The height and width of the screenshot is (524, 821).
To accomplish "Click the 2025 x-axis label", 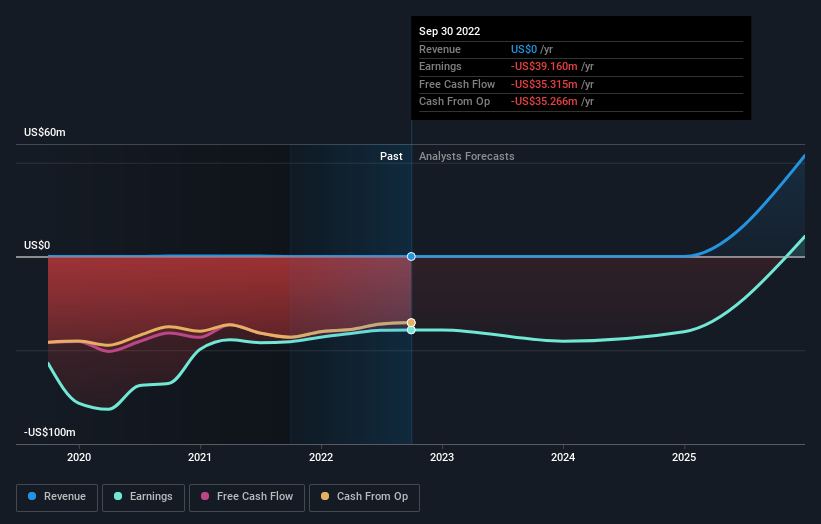I will pyautogui.click(x=684, y=458).
